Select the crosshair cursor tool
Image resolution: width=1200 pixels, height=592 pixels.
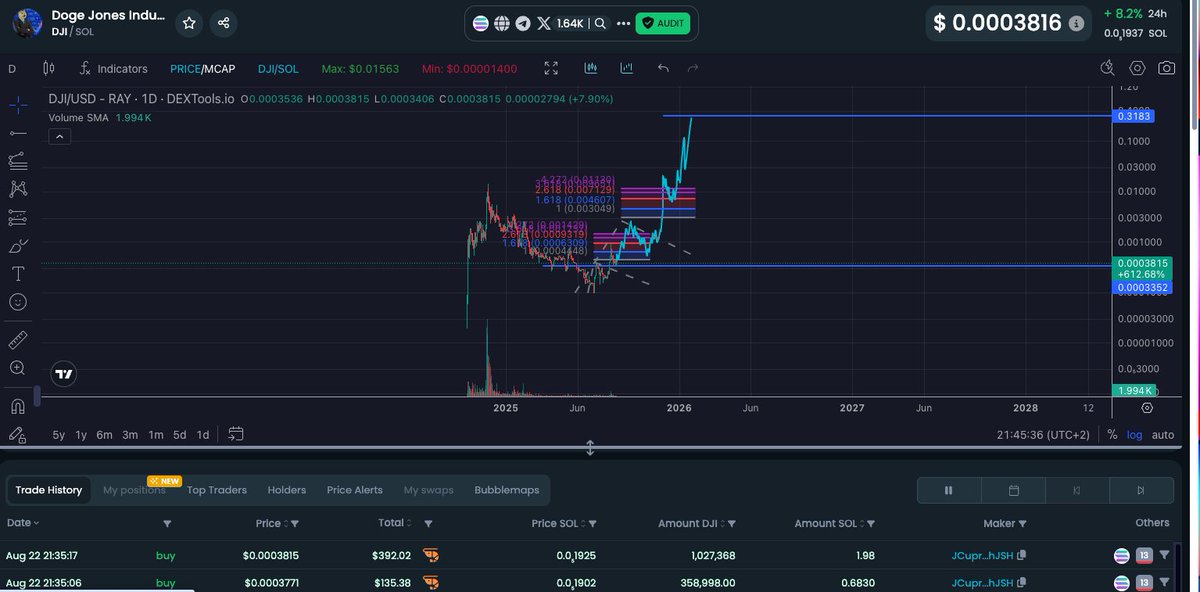click(17, 104)
